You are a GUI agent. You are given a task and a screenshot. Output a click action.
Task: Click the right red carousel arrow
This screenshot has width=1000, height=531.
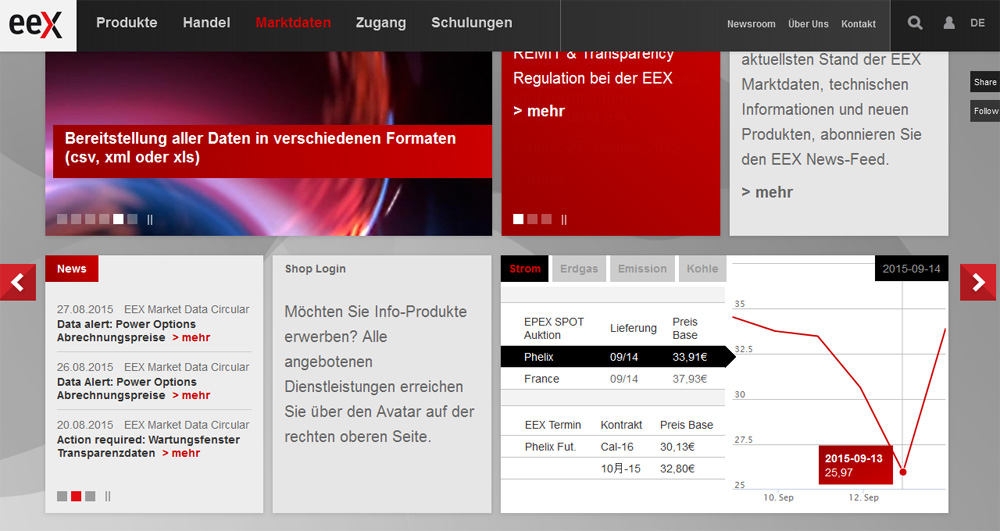pyautogui.click(x=978, y=283)
